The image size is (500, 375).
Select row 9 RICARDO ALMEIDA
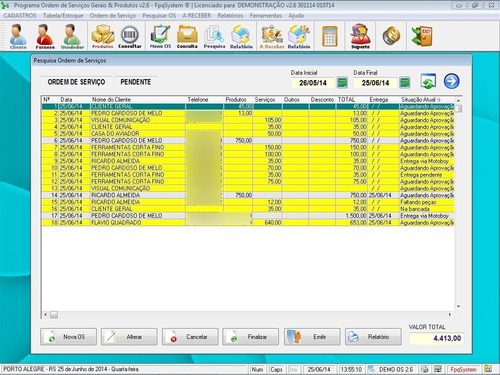(248, 161)
